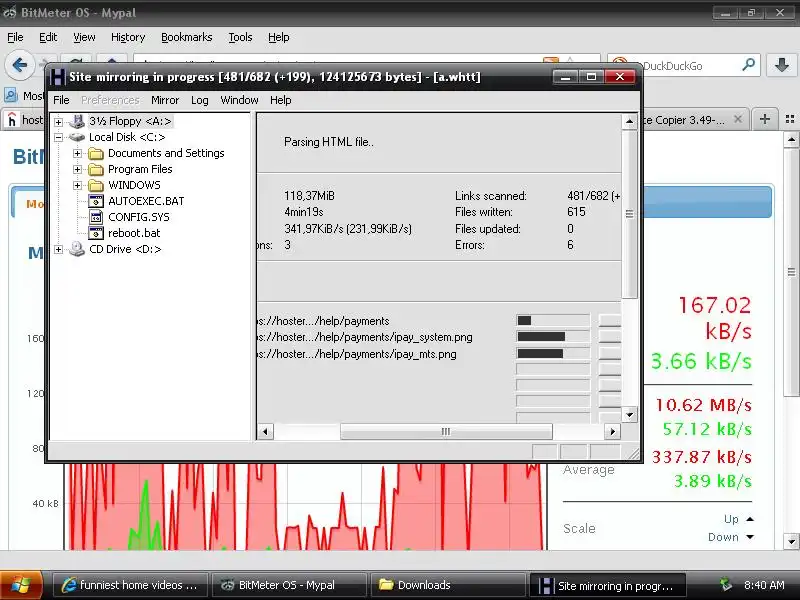The height and width of the screenshot is (600, 800).
Task: Click the browser Back arrow button
Action: pos(19,65)
